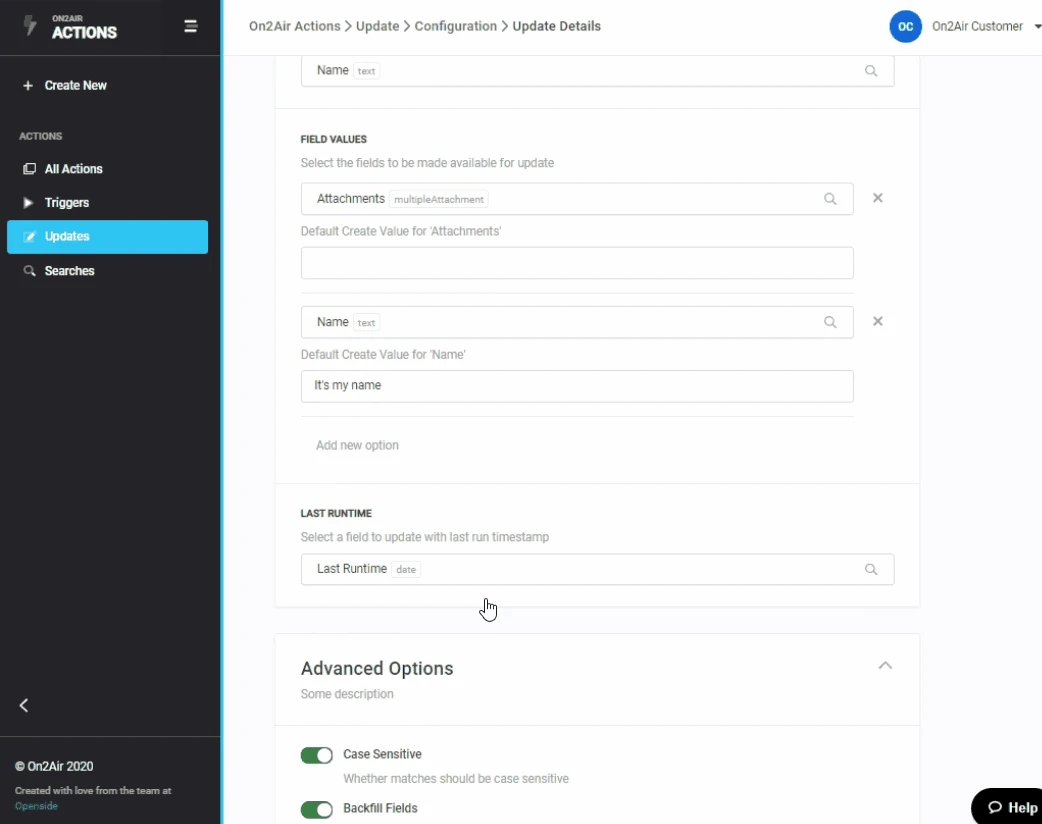The image size is (1042, 824).
Task: Collapse the sidebar with left arrow
Action: pos(24,705)
